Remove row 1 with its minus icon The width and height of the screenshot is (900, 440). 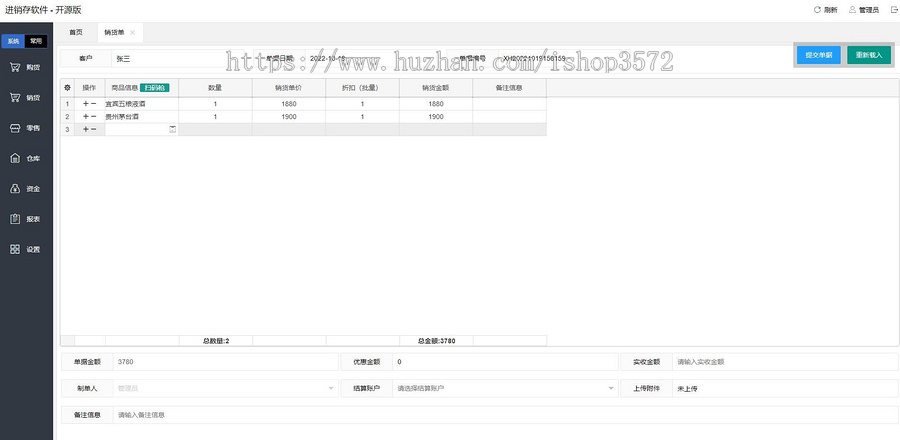point(94,104)
